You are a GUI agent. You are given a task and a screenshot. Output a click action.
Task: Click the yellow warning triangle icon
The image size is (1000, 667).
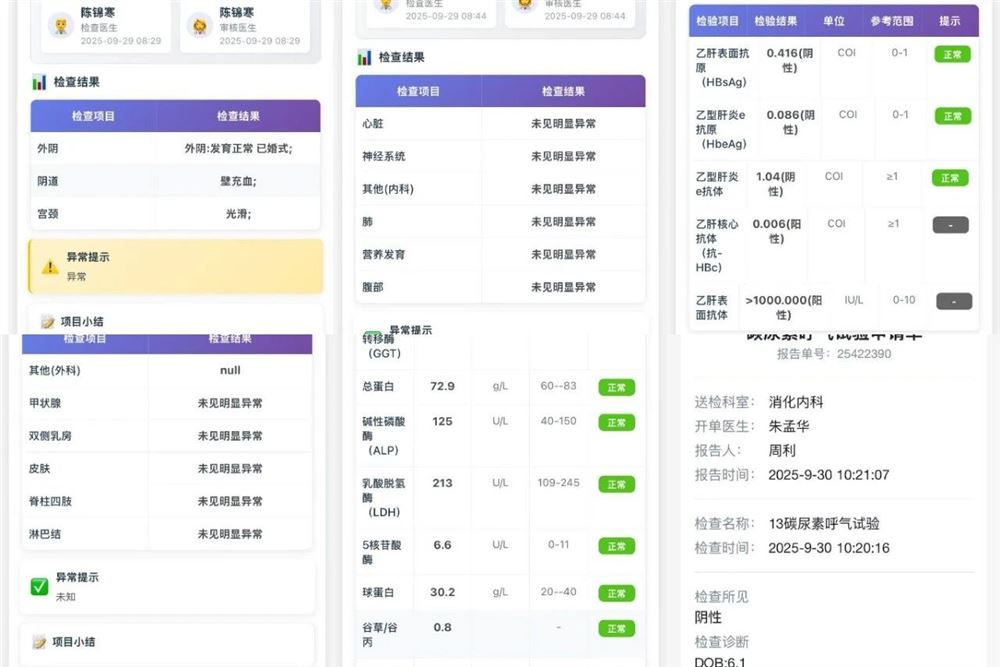[50, 267]
